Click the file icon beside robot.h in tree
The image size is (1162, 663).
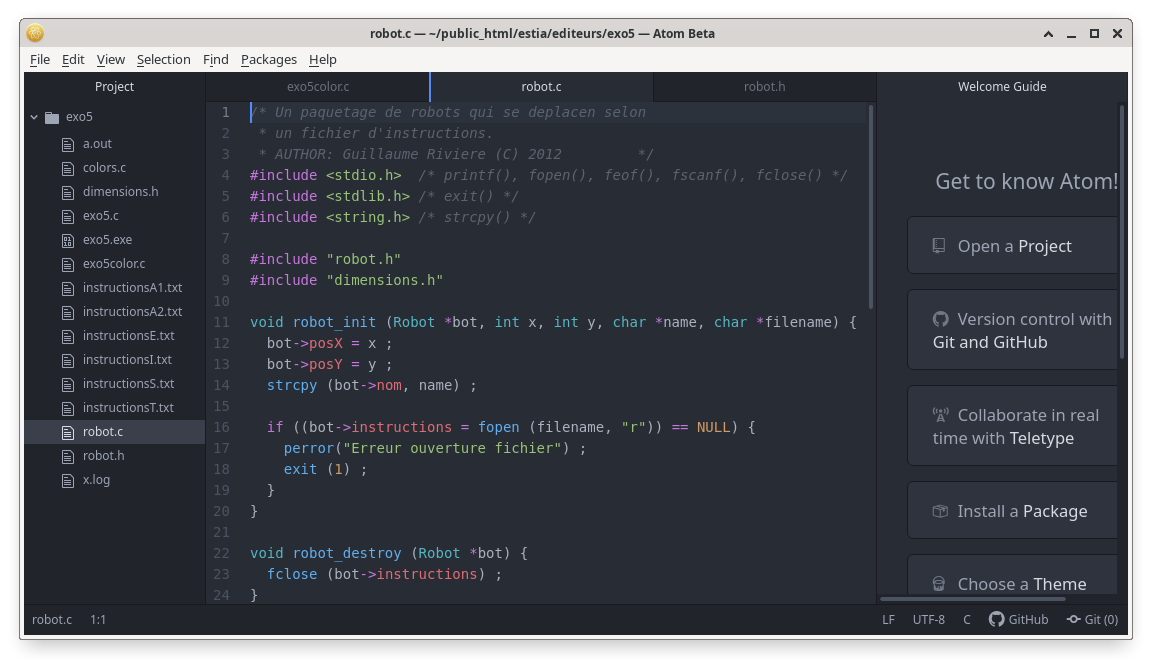(x=68, y=456)
